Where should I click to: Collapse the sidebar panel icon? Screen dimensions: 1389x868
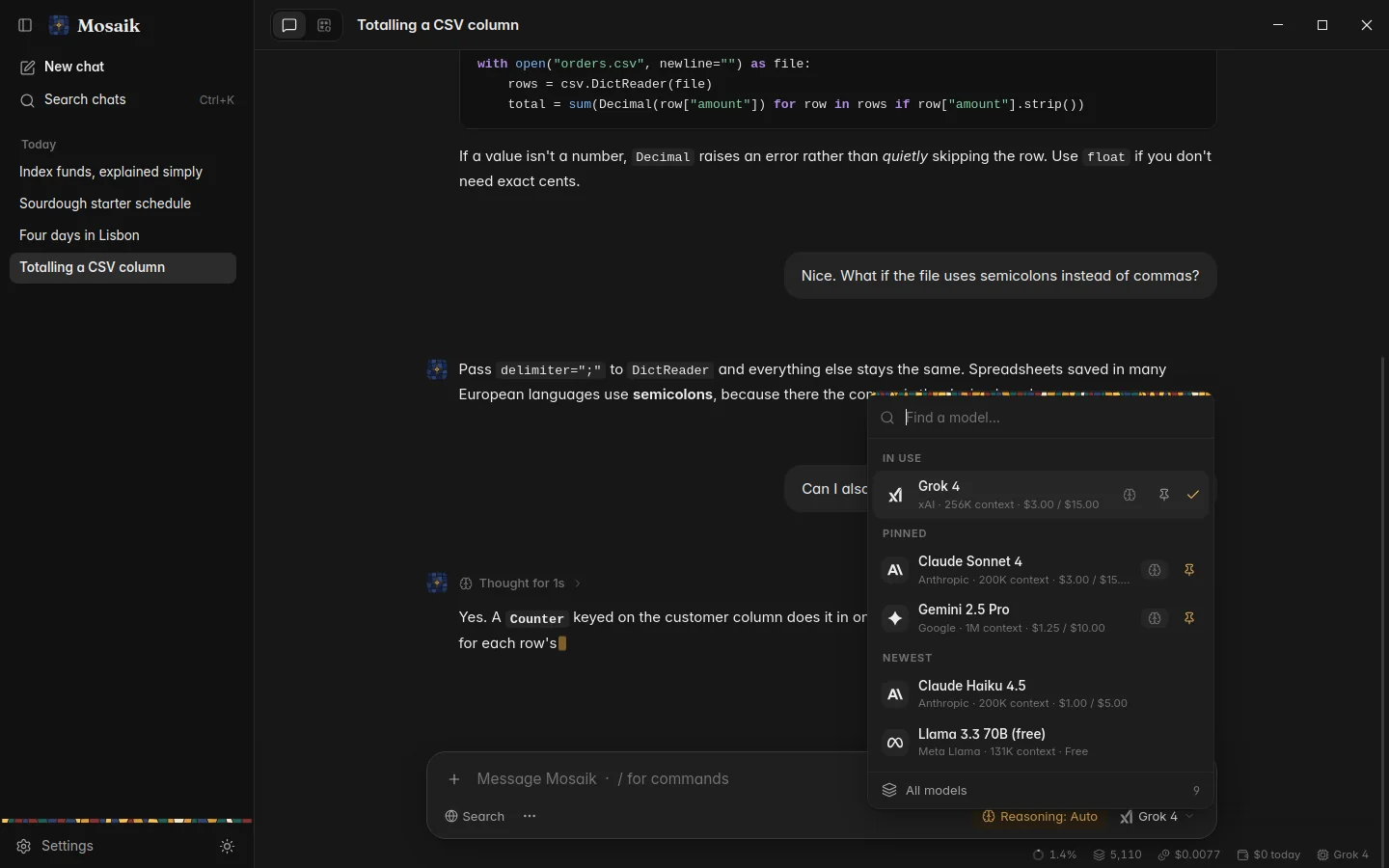point(26,25)
